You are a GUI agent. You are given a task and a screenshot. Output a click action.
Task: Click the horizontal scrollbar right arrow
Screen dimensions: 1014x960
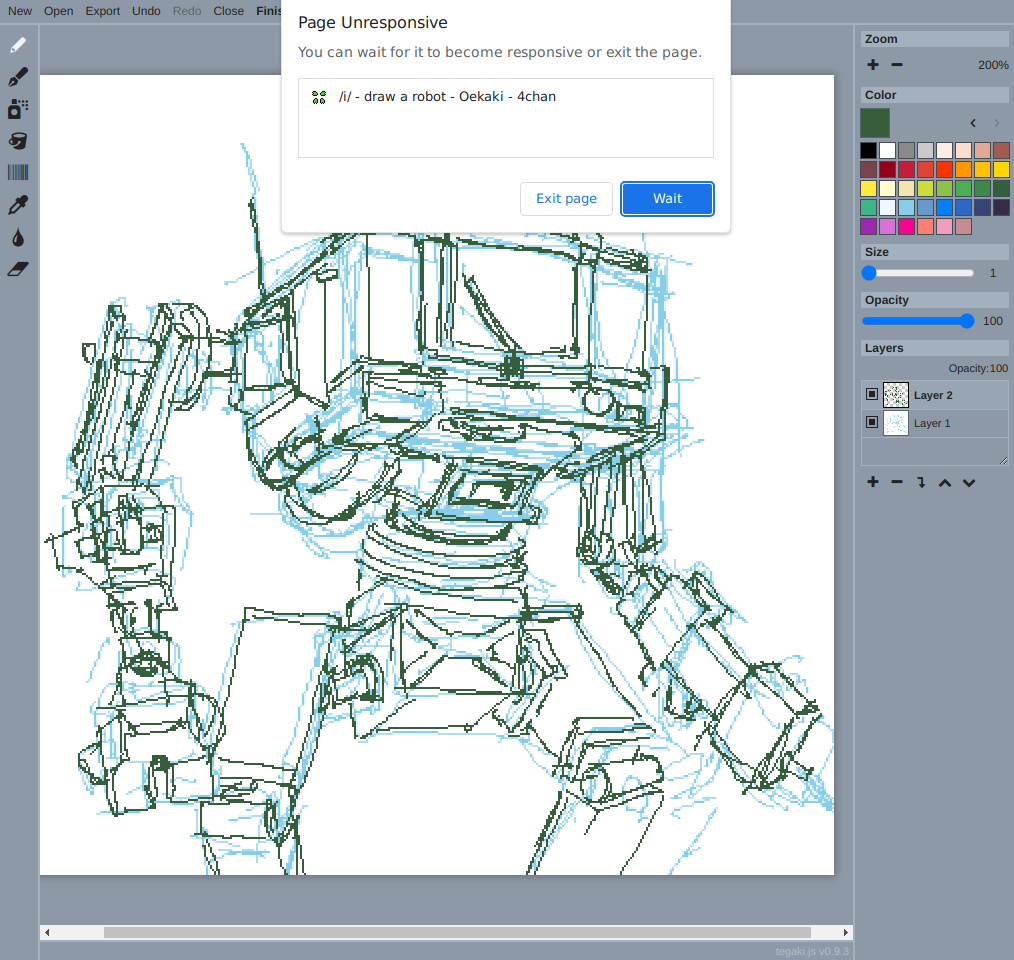point(846,932)
